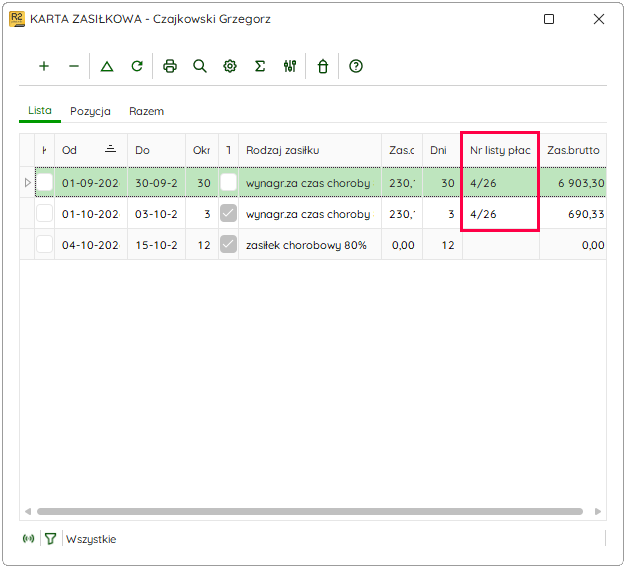Click the sigma sum icon
The image size is (627, 568).
coord(260,66)
